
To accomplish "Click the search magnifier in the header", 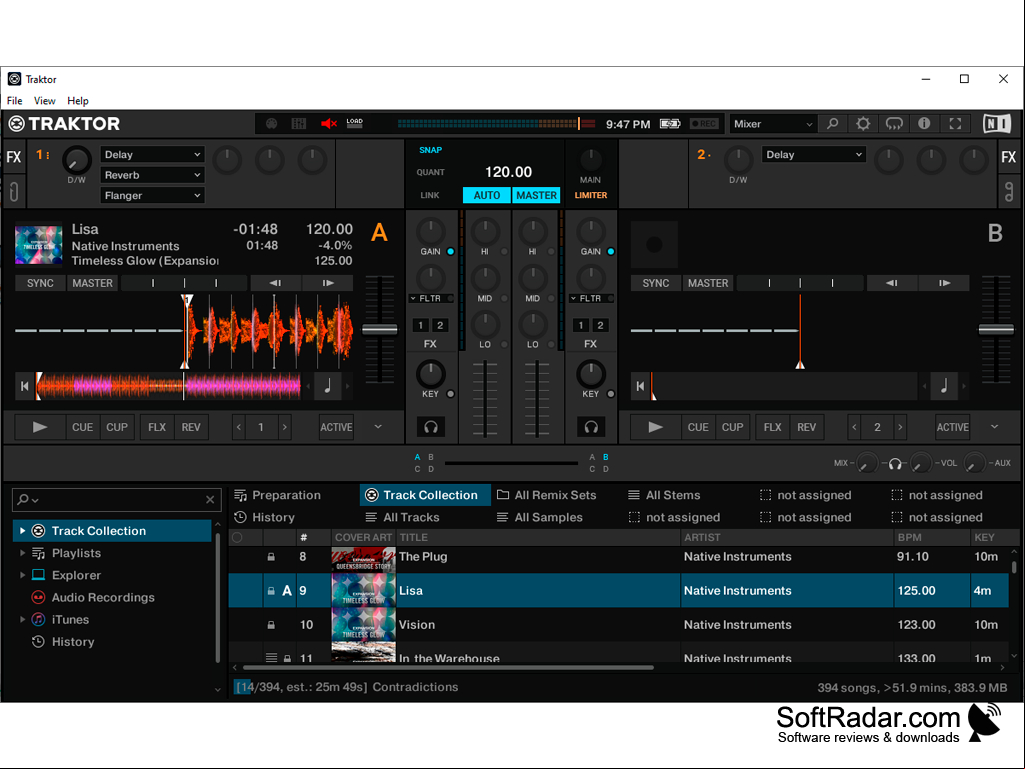I will [832, 124].
